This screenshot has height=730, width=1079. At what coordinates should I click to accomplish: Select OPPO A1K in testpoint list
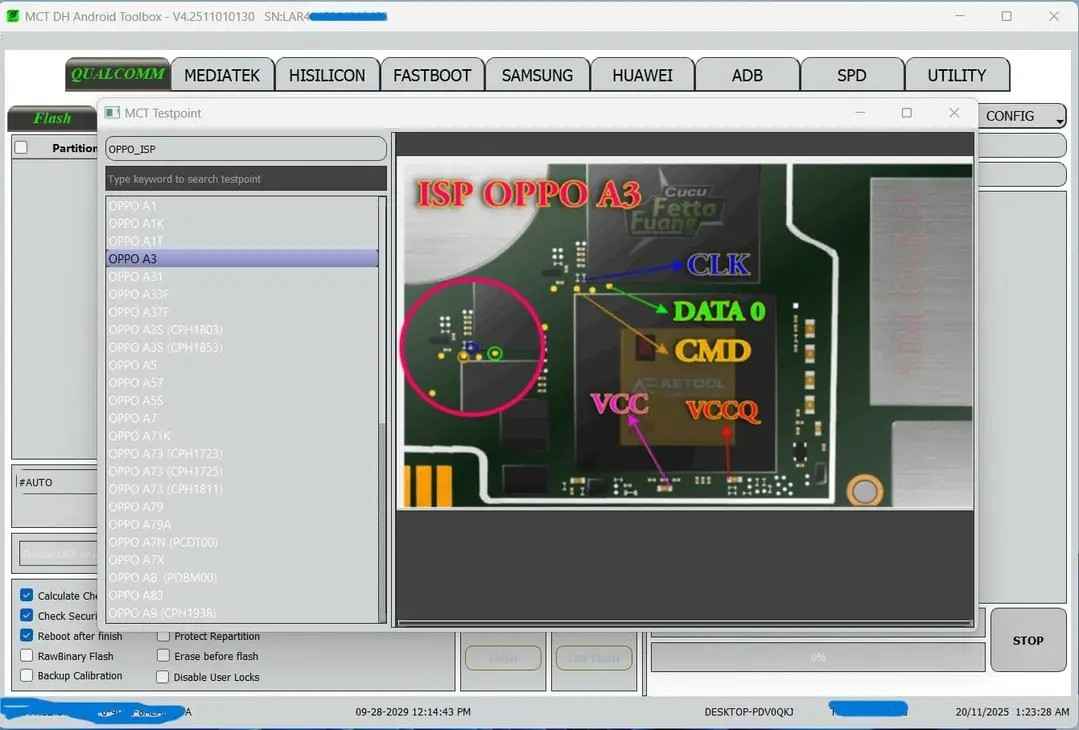tap(242, 223)
